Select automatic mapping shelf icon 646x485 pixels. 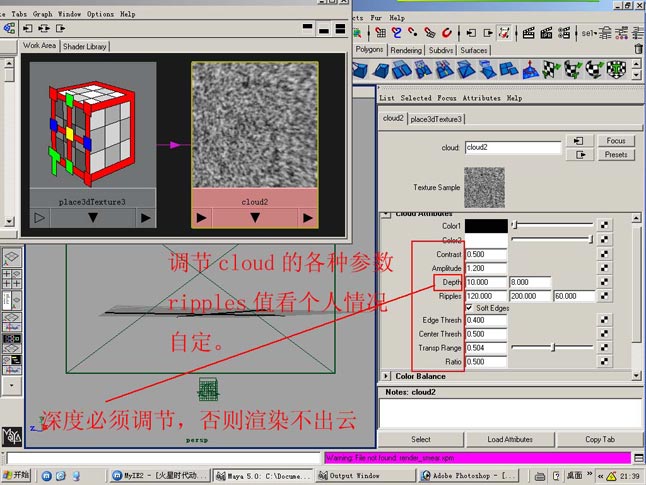tap(616, 69)
